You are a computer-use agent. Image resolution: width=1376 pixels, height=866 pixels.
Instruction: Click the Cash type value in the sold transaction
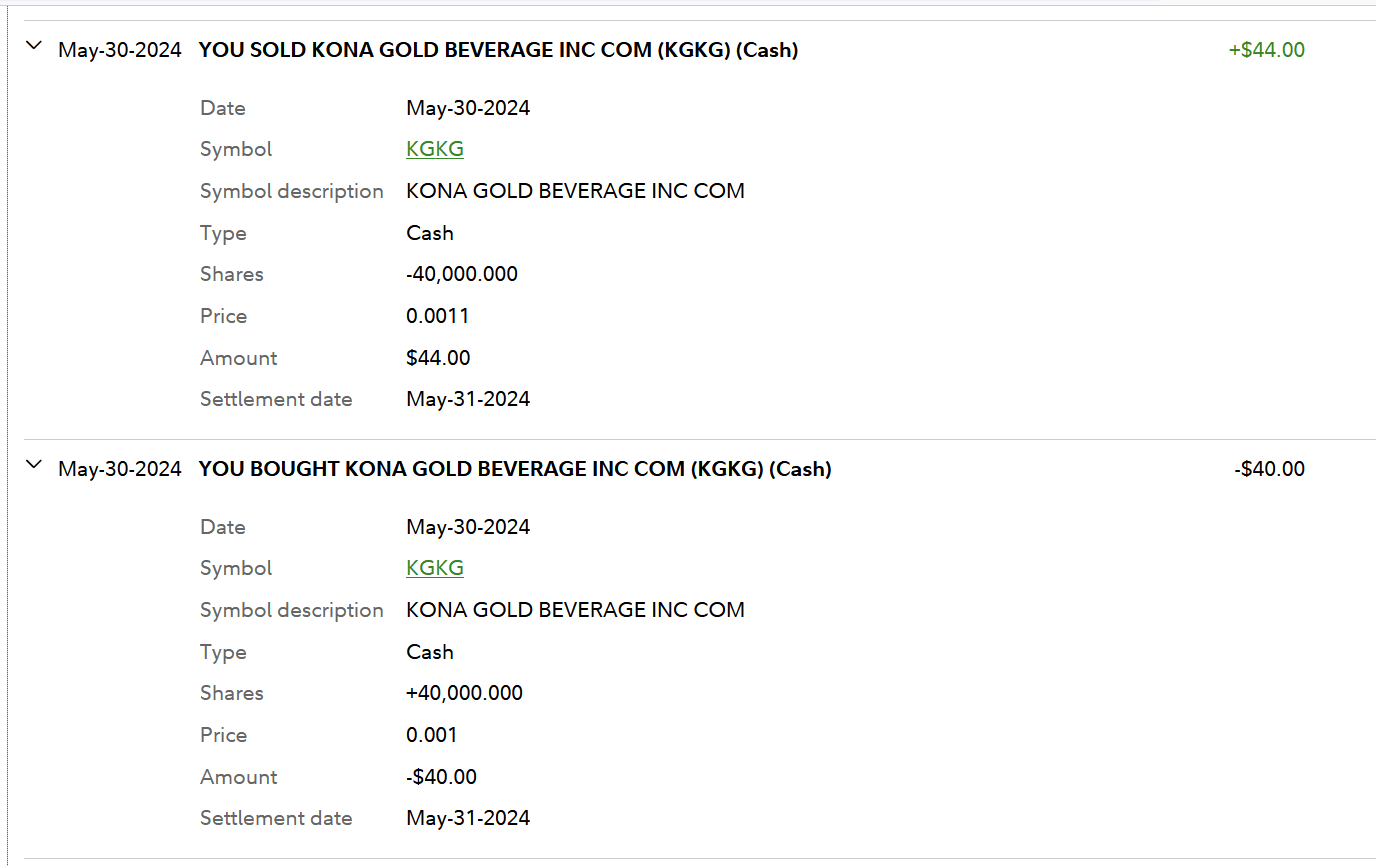pos(429,233)
